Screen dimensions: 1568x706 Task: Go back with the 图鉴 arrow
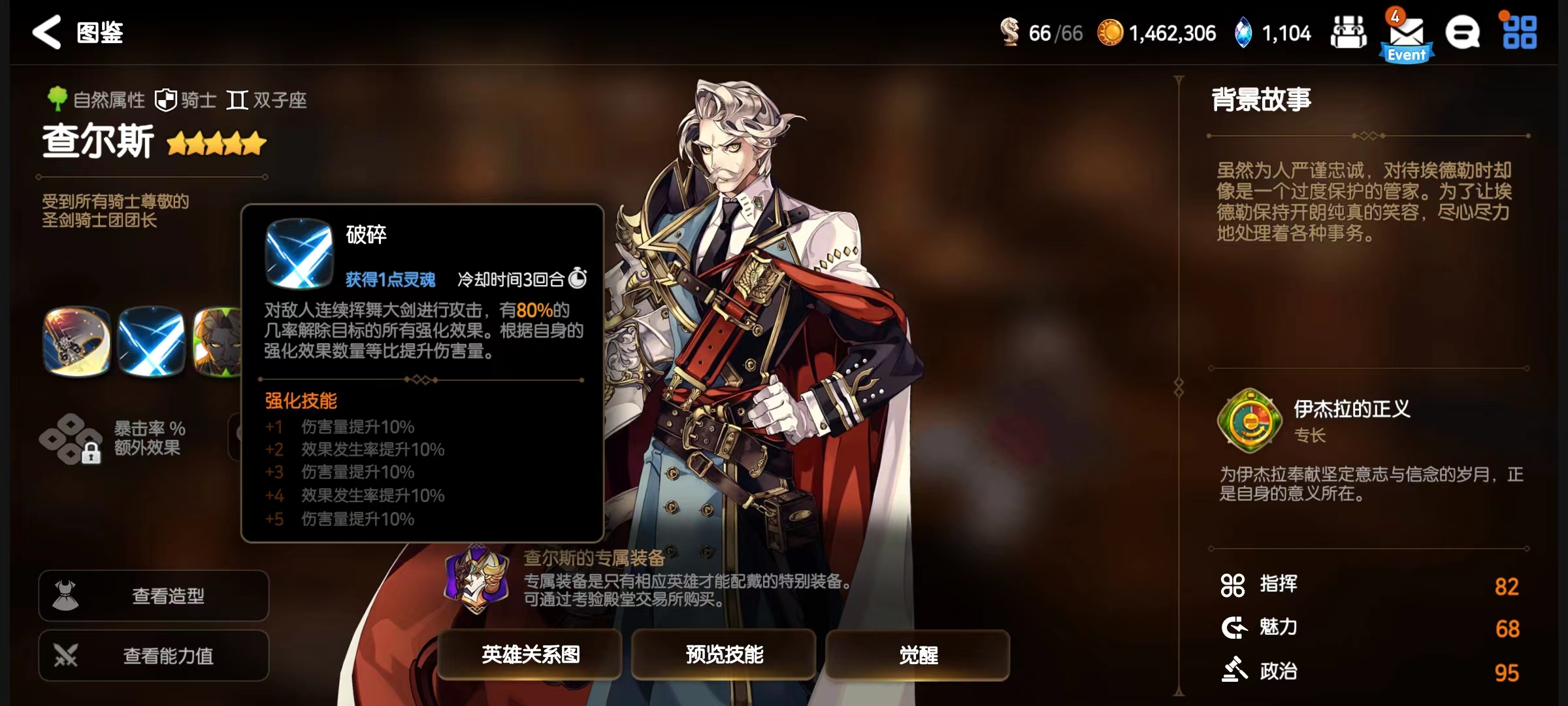click(47, 33)
